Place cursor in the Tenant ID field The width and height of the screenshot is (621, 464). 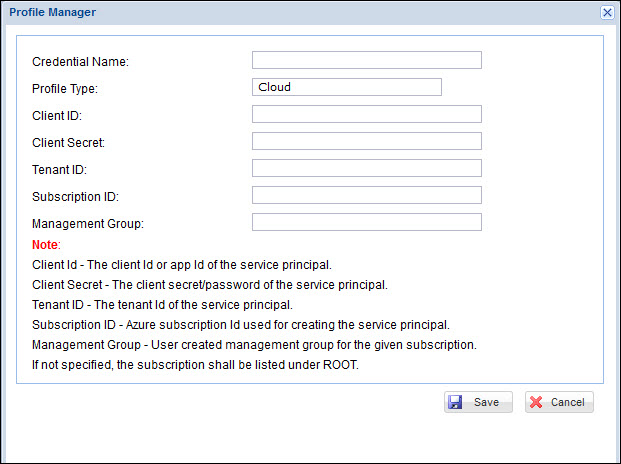coord(366,168)
